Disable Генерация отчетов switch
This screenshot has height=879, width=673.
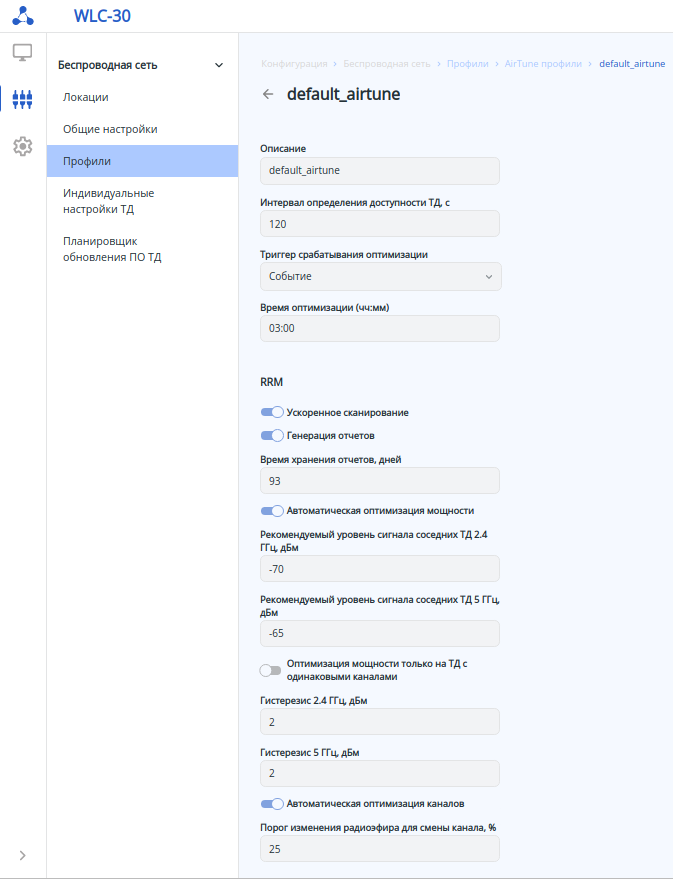click(271, 435)
